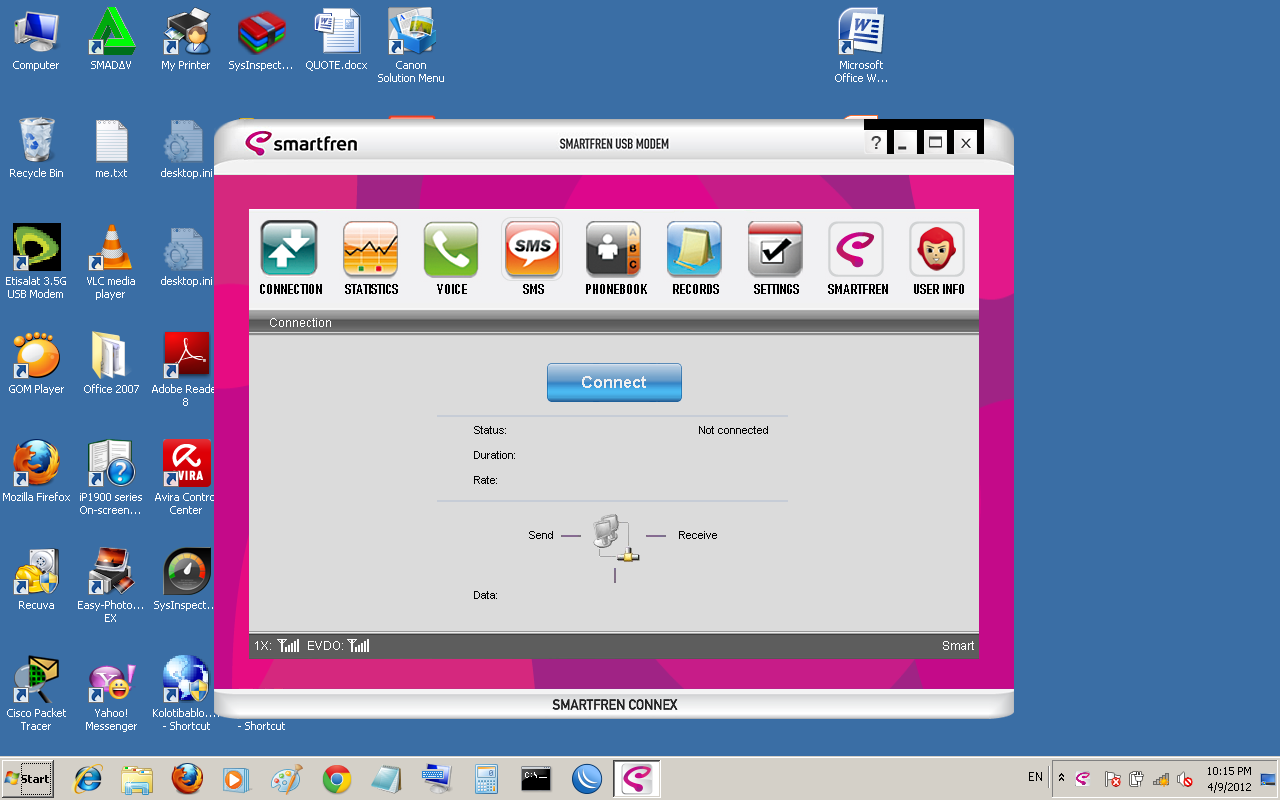Select the SMADAV desktop shortcut

tap(111, 41)
